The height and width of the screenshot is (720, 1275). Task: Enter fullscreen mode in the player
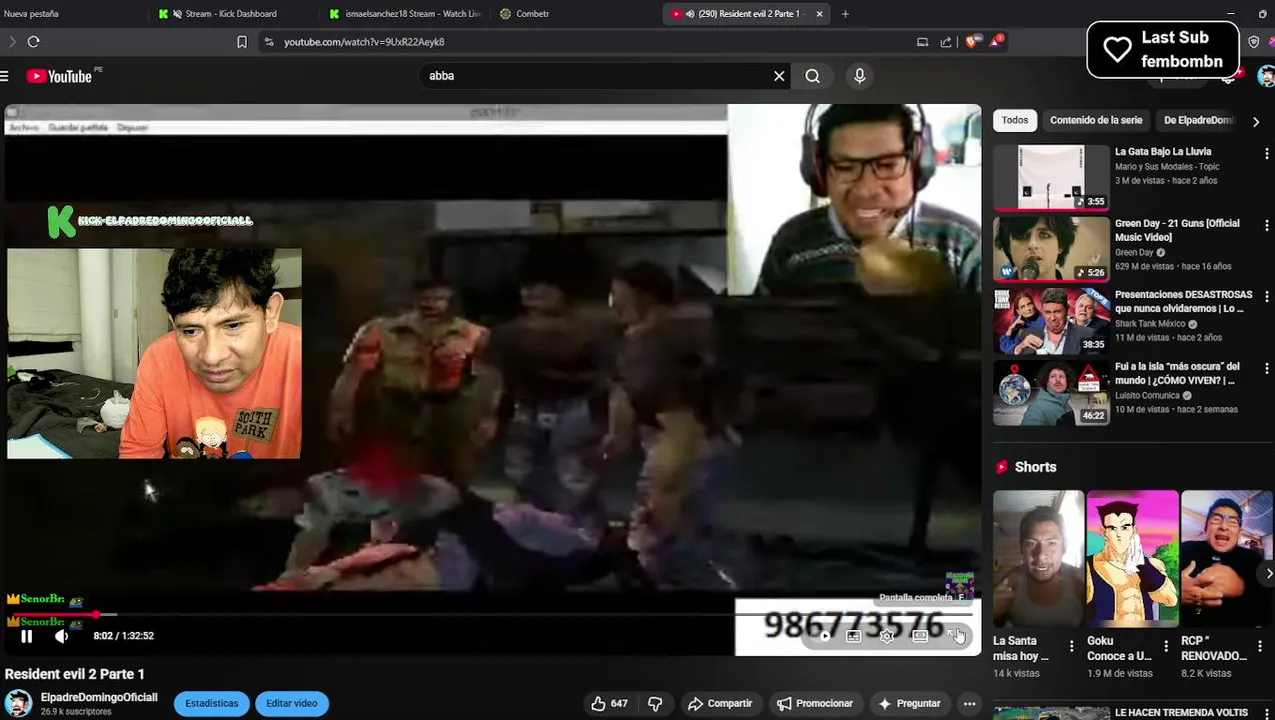[x=955, y=636]
